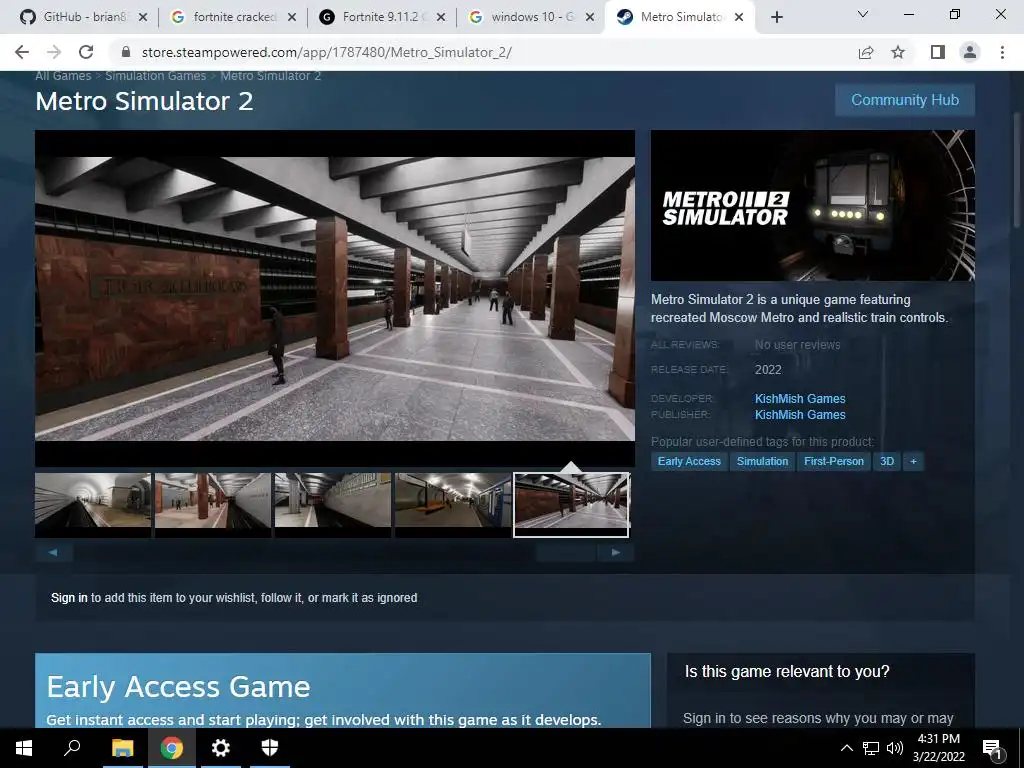Image resolution: width=1024 pixels, height=768 pixels.
Task: Select the first tunnel screenshot thumbnail
Action: click(93, 505)
